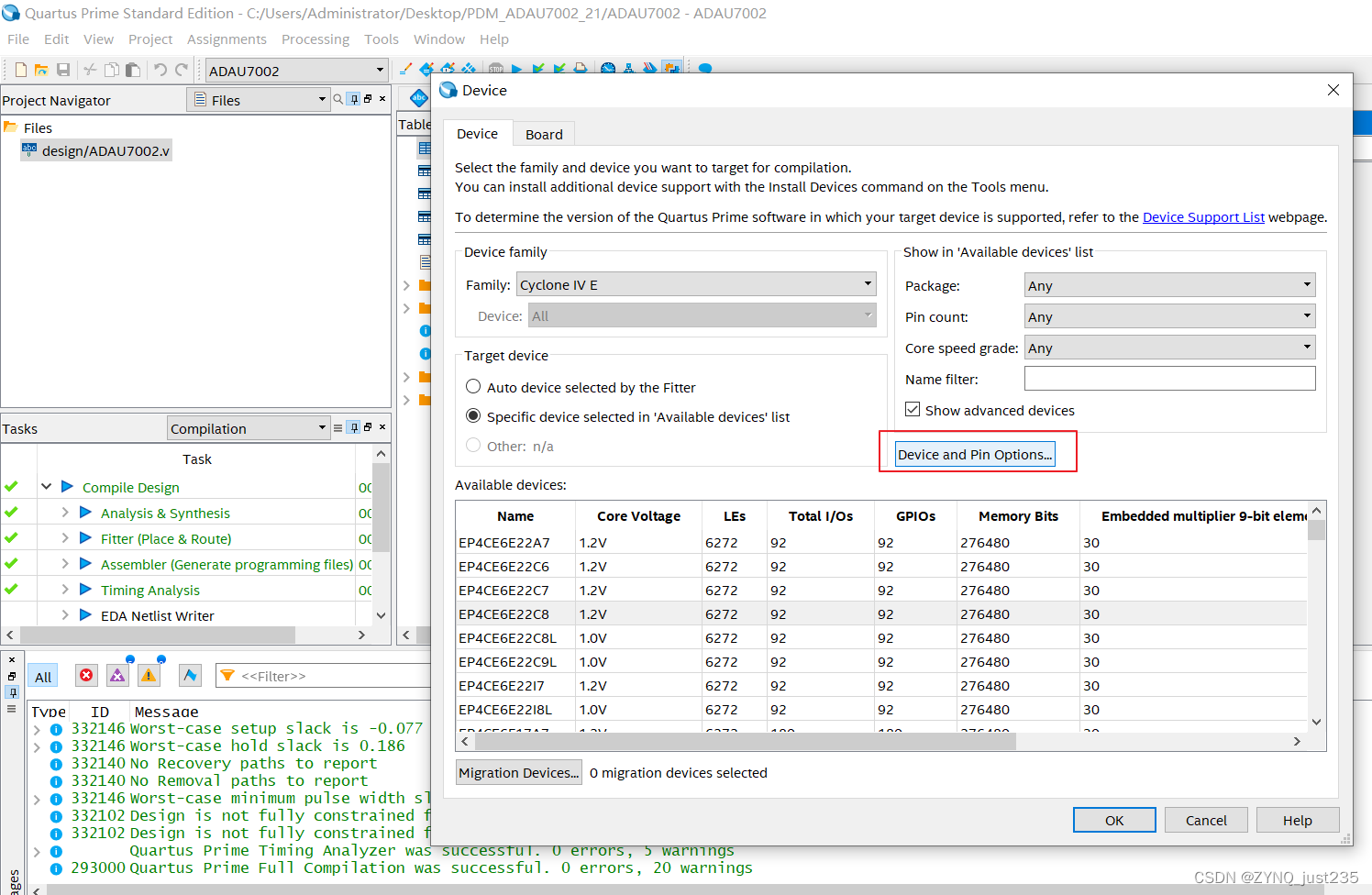
Task: Open the Files dropdown in Project Navigator
Action: tap(259, 100)
